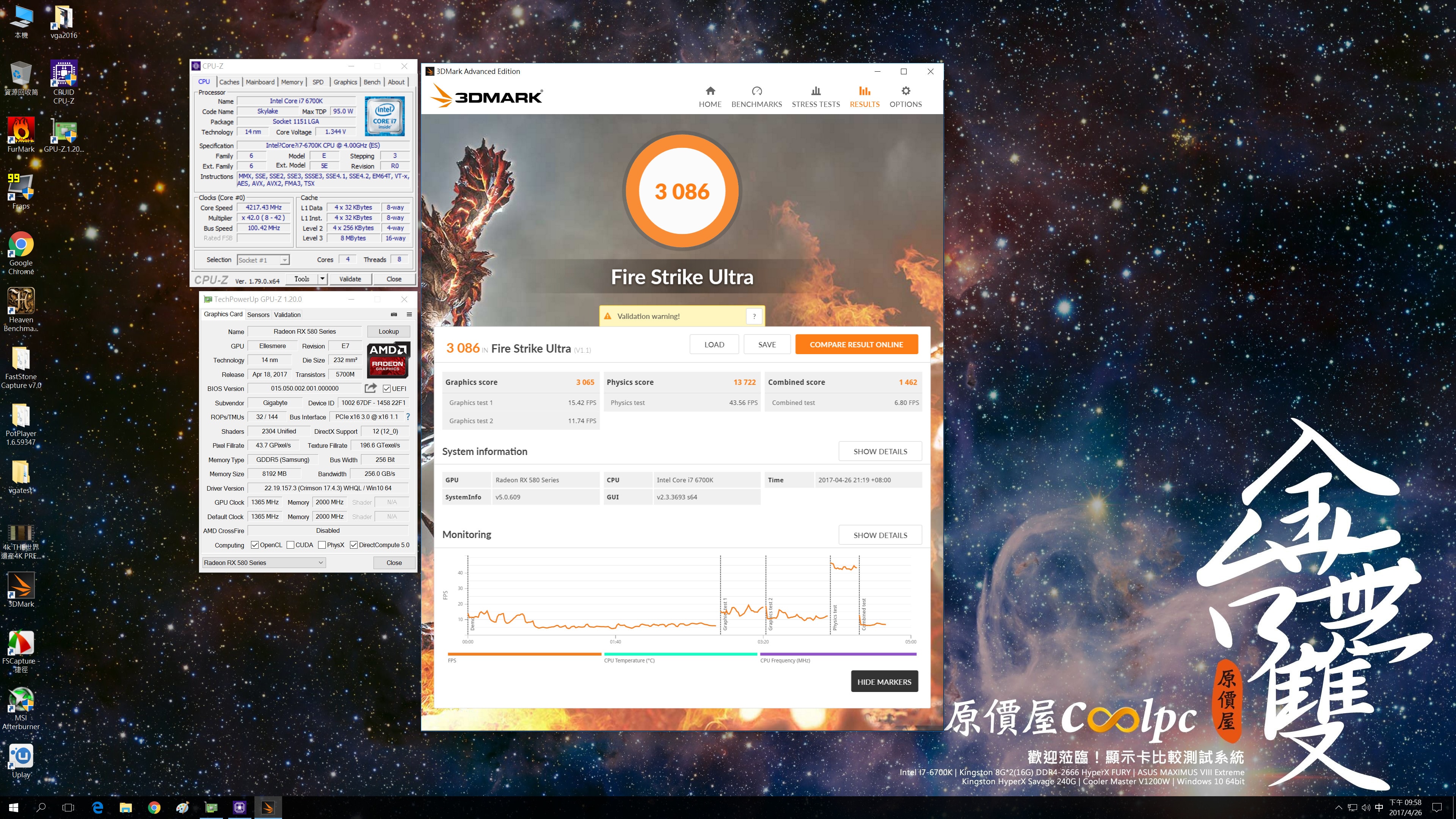This screenshot has height=819, width=1456.
Task: Open RESULTS in 3DMark
Action: (x=864, y=97)
